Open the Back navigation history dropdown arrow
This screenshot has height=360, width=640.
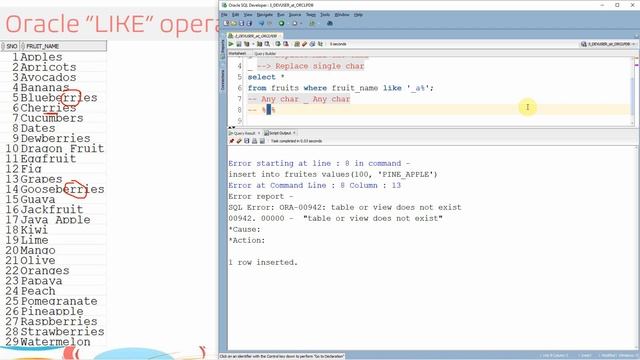pos(288,23)
